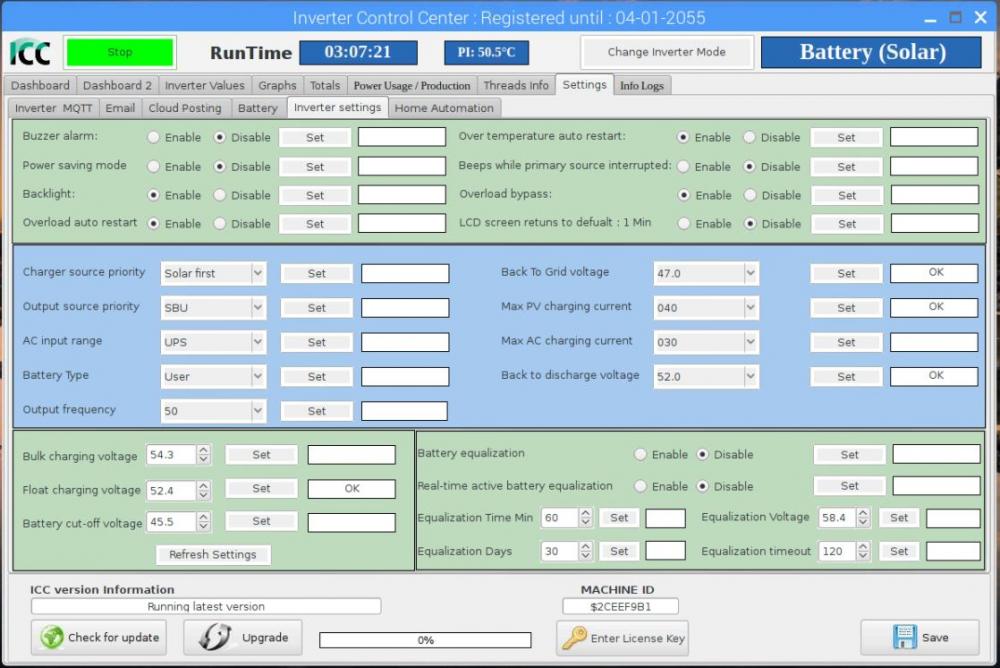This screenshot has width=1000, height=668.
Task: Enable Battery equalization radio button
Action: coord(640,454)
